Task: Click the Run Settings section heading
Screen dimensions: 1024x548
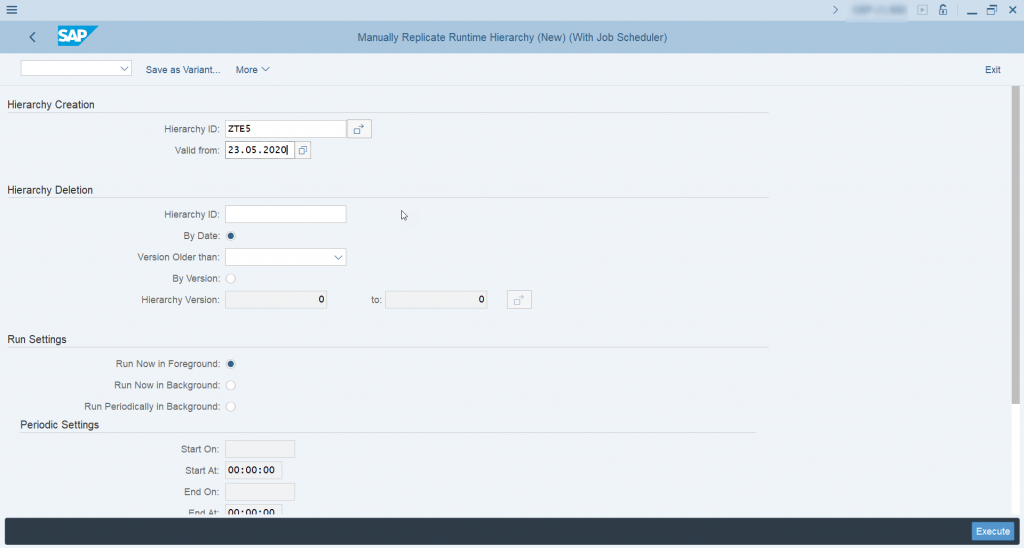Action: point(37,340)
